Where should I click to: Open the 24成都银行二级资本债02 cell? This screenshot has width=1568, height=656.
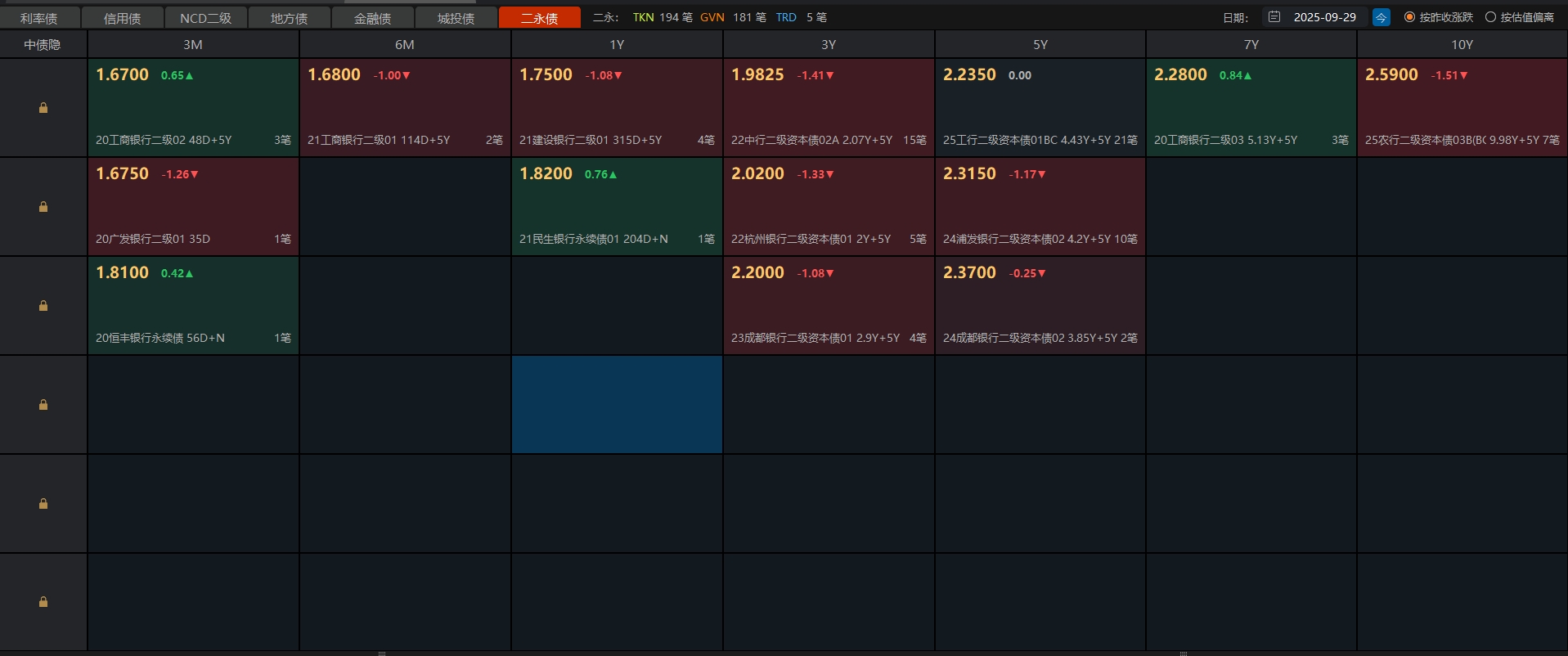[1040, 305]
